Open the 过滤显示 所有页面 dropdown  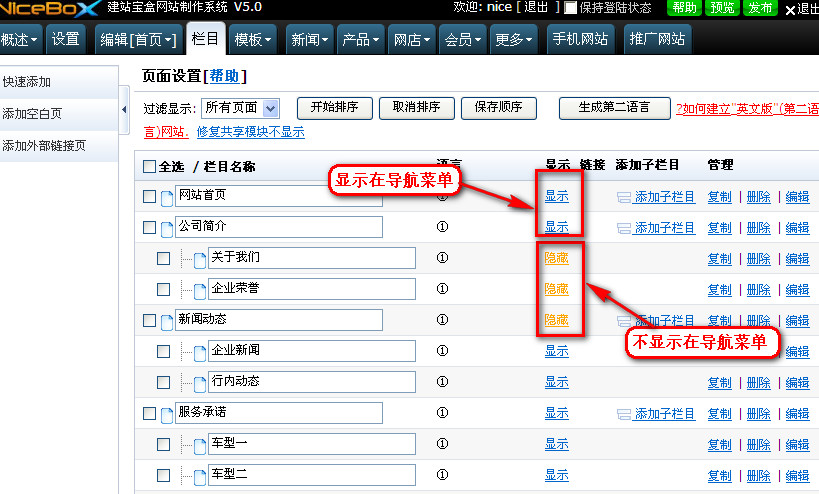click(240, 107)
